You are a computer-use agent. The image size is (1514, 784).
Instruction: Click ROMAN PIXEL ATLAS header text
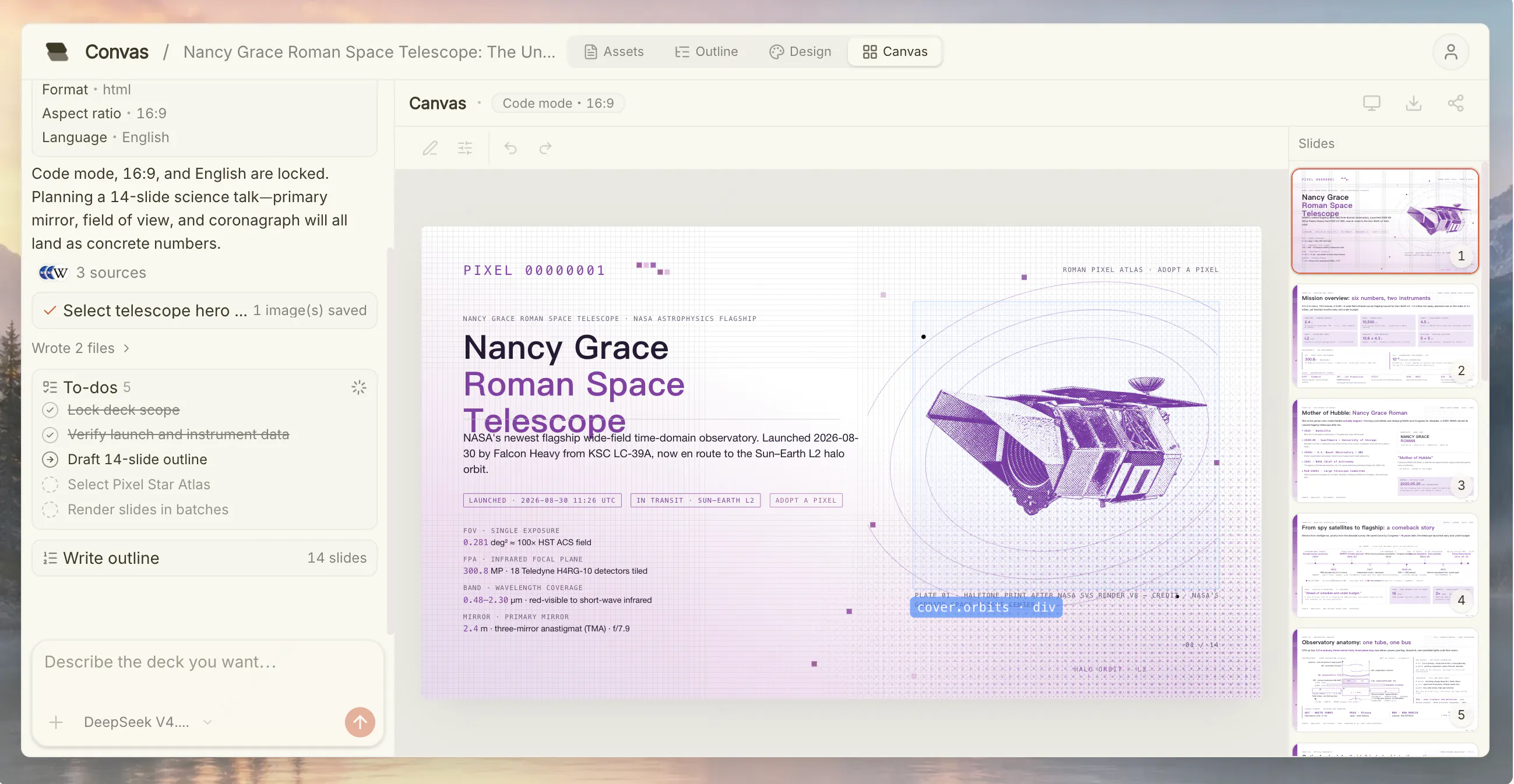pyautogui.click(x=1140, y=270)
